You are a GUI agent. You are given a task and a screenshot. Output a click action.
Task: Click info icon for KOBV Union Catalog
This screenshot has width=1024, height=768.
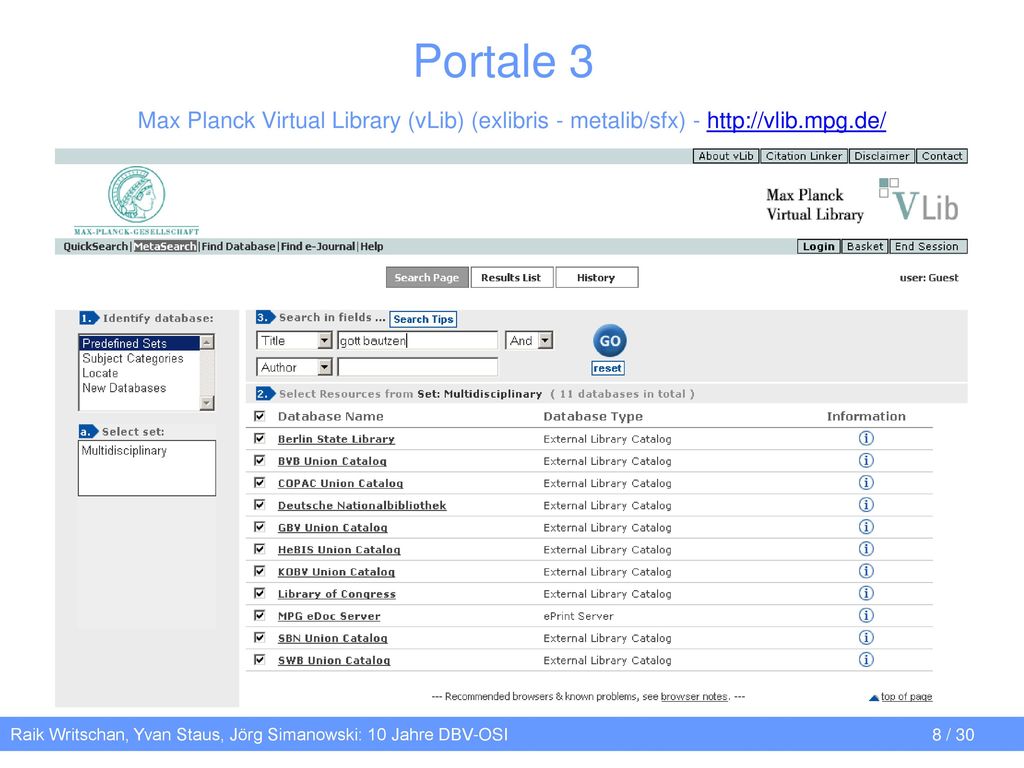866,571
